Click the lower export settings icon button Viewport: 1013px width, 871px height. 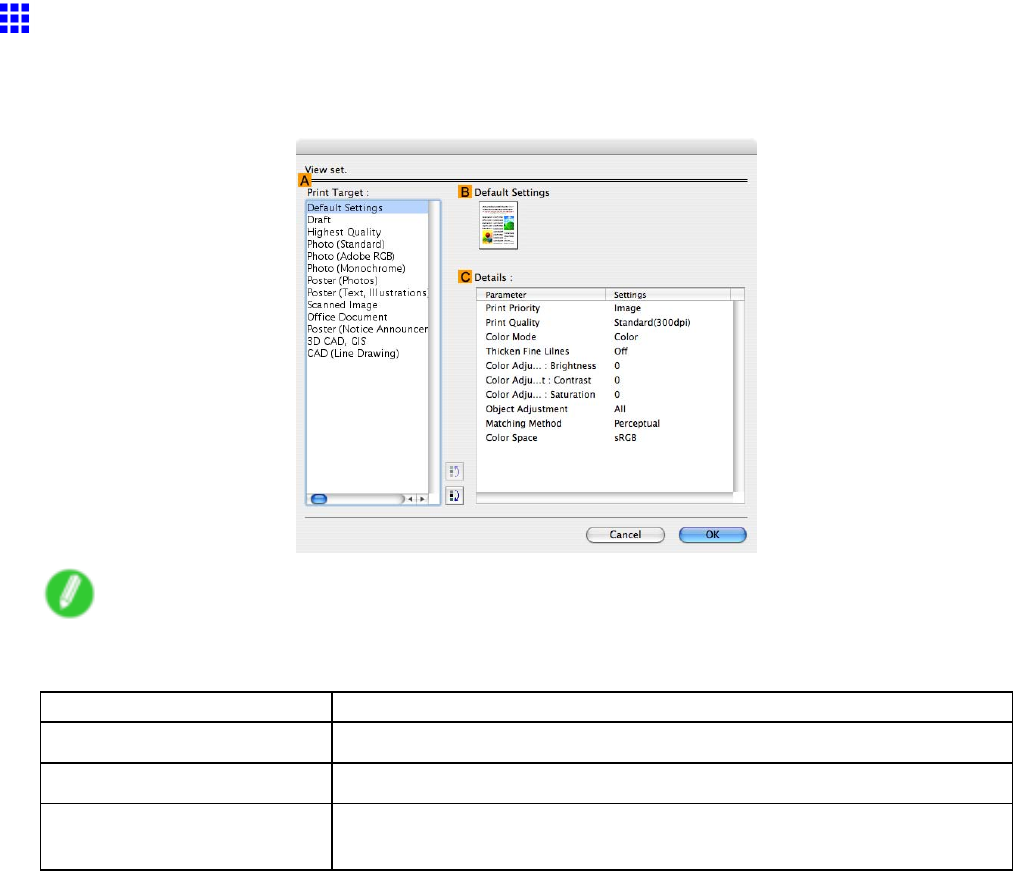(x=454, y=496)
